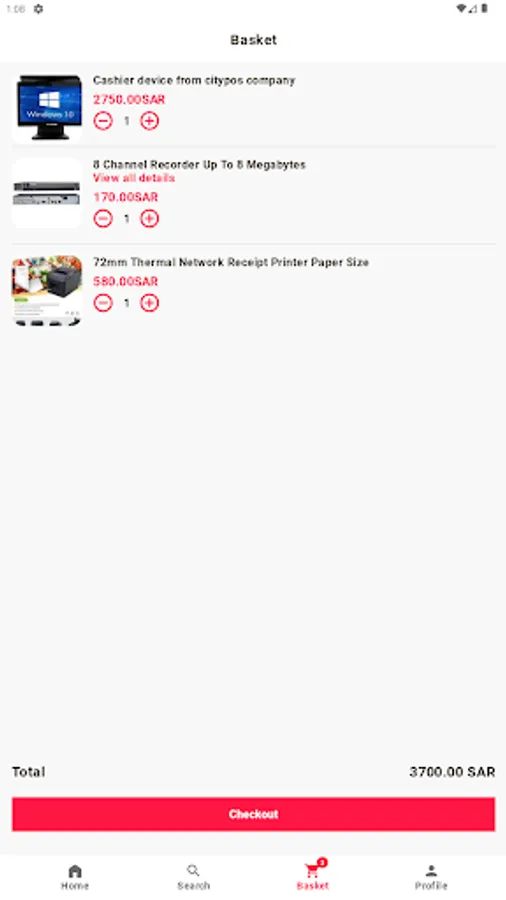Open the Home tab
Screen dimensions: 506x900
tap(75, 877)
